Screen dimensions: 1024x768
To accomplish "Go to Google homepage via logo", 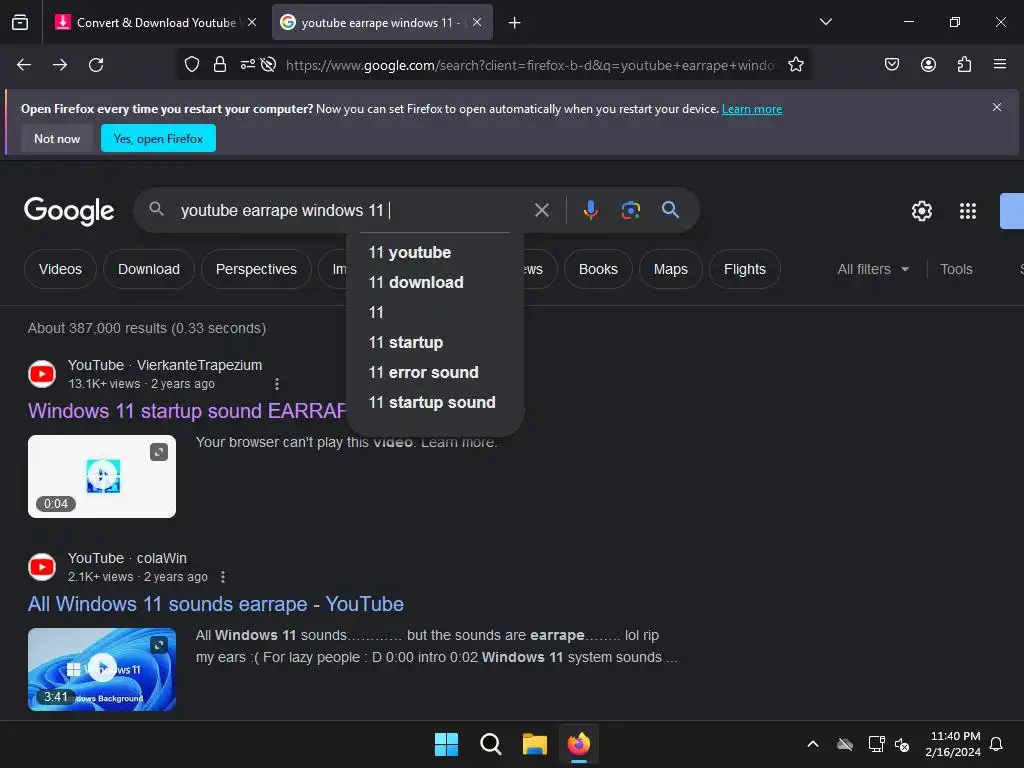I will (69, 211).
